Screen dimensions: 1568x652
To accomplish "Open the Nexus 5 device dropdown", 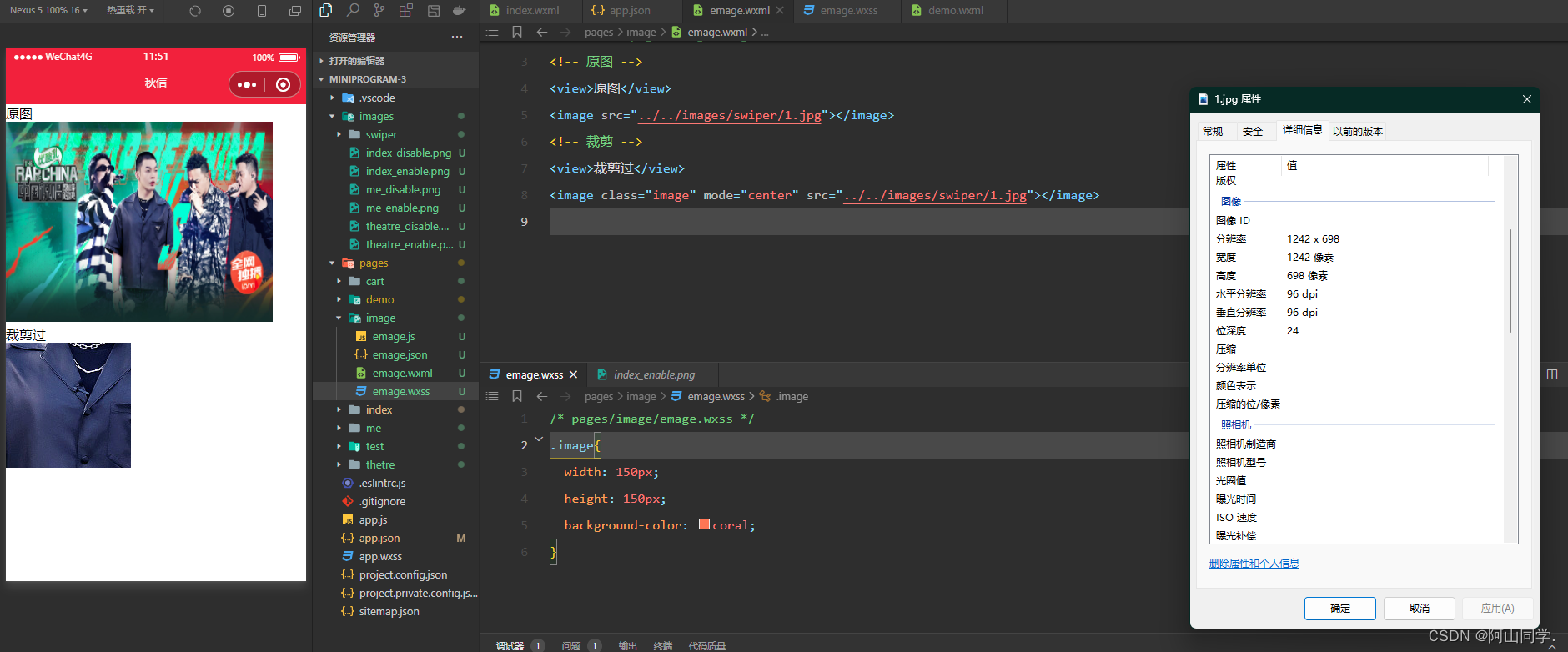I will pyautogui.click(x=48, y=10).
